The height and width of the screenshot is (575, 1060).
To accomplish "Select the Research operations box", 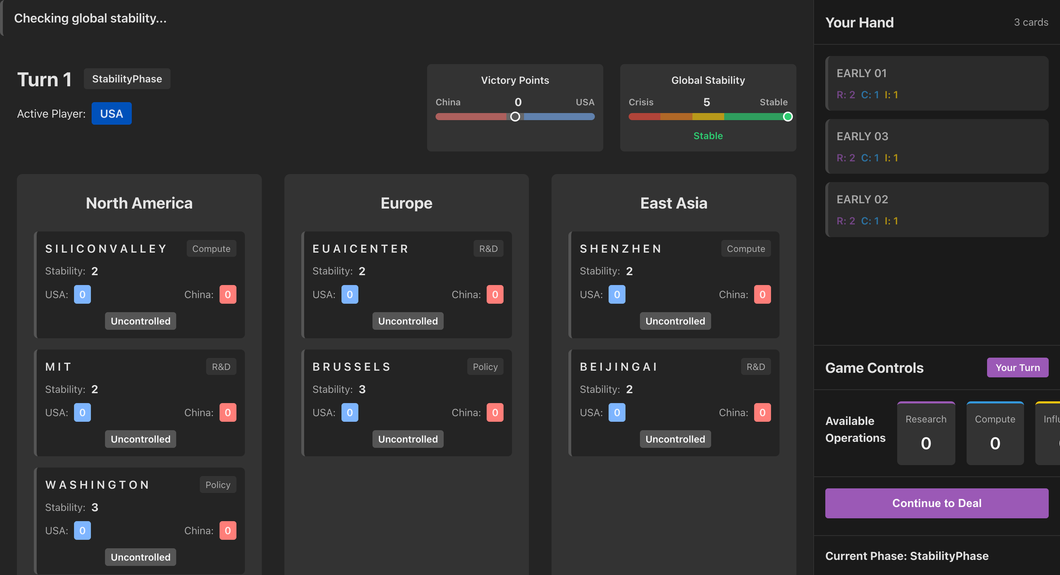I will tap(926, 433).
